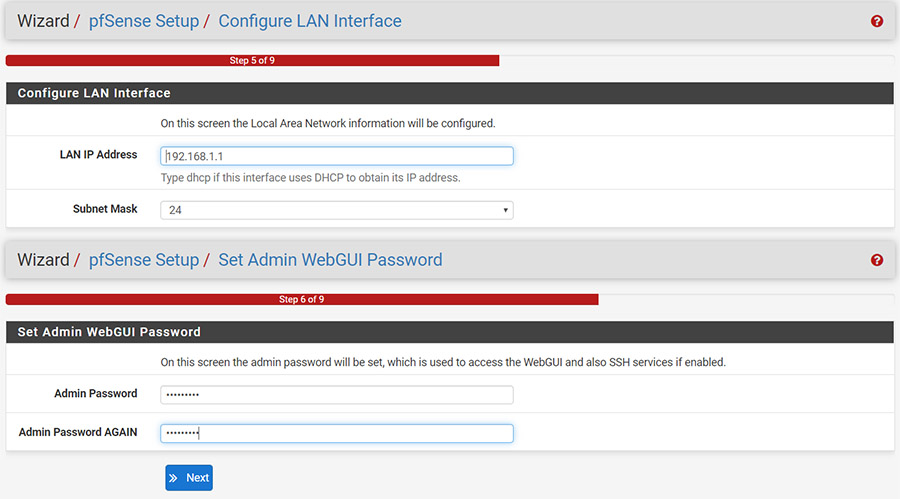Click the LAN IP Address label
The width and height of the screenshot is (900, 499).
[x=98, y=154]
